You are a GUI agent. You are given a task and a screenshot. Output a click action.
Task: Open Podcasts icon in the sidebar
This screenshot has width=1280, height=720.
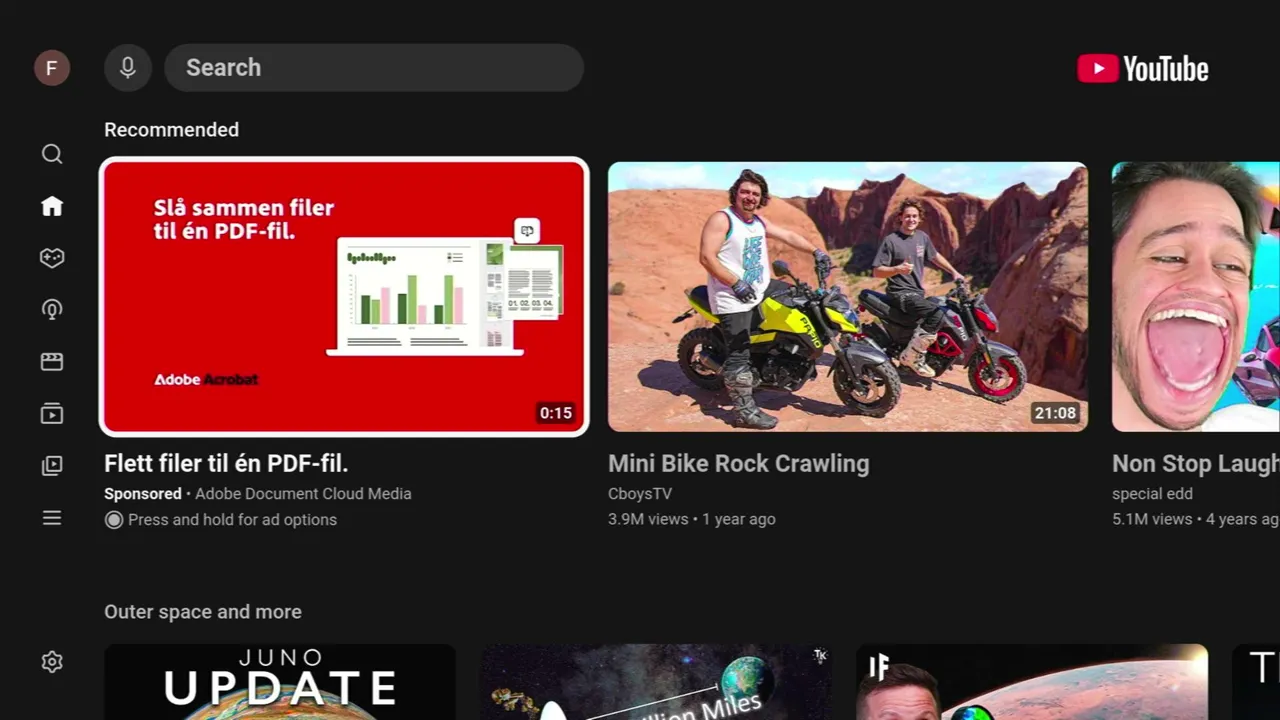tap(52, 310)
